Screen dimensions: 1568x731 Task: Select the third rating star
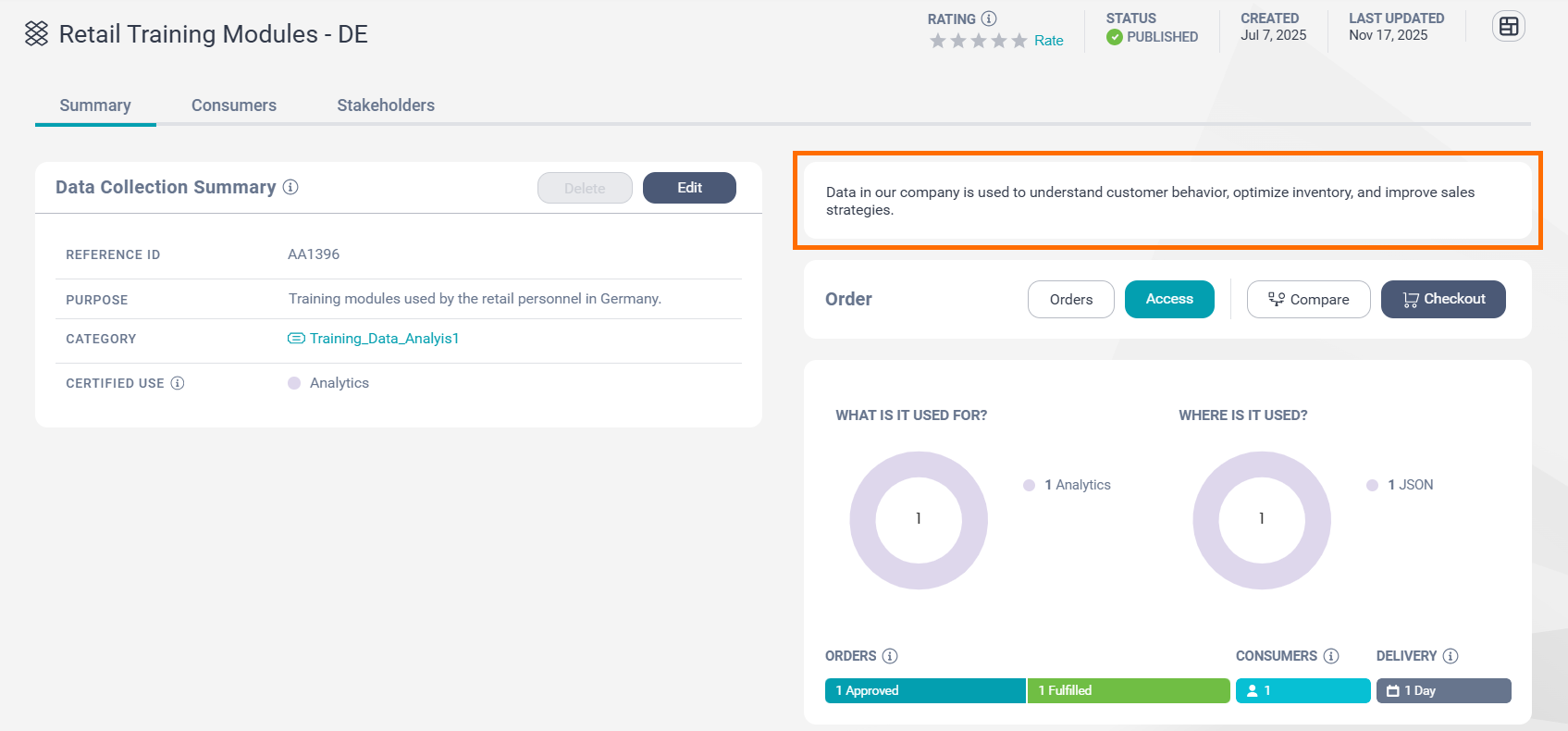(979, 41)
